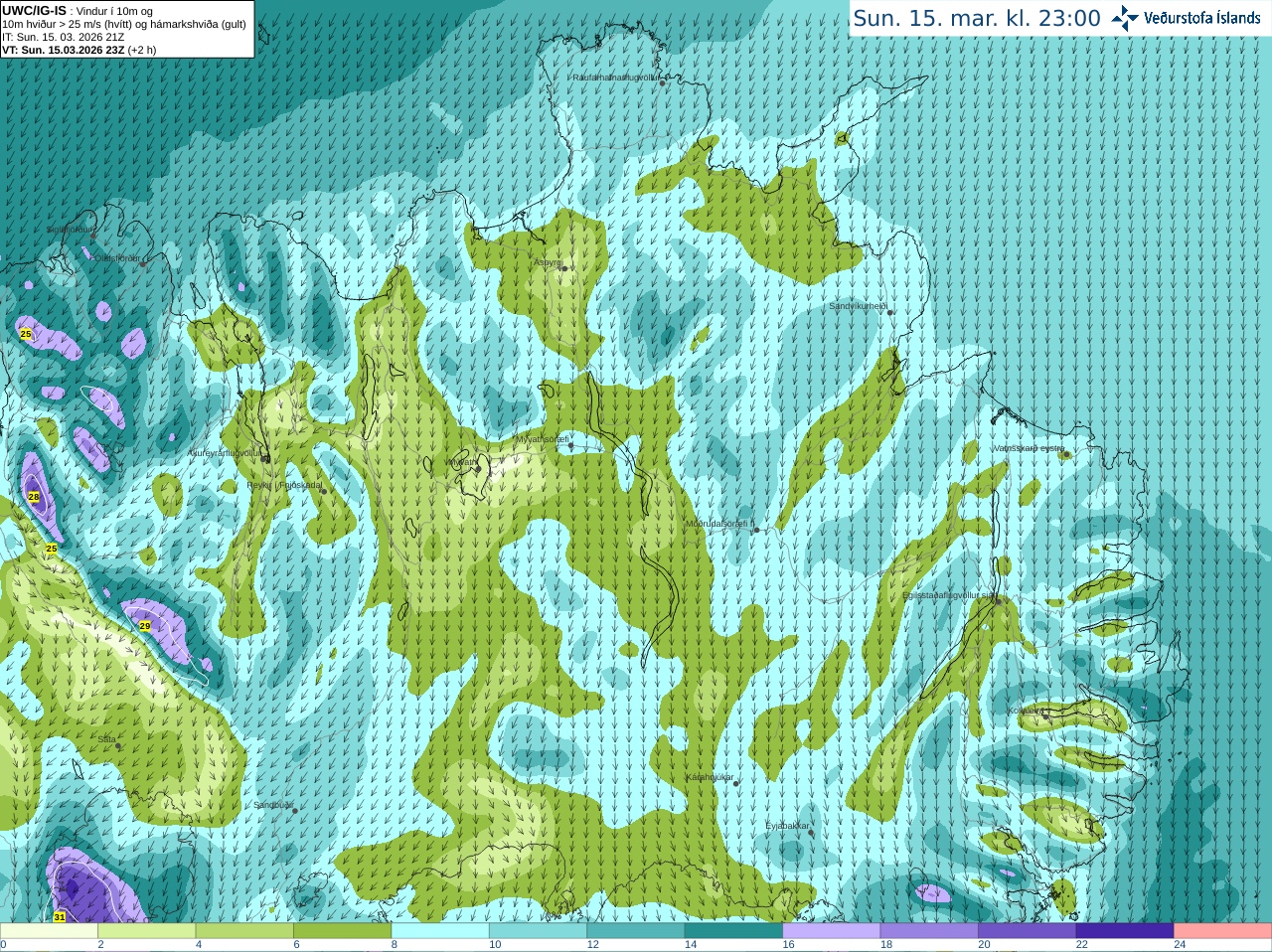Click the legend value 8 label
1272x952 pixels.
click(x=395, y=945)
